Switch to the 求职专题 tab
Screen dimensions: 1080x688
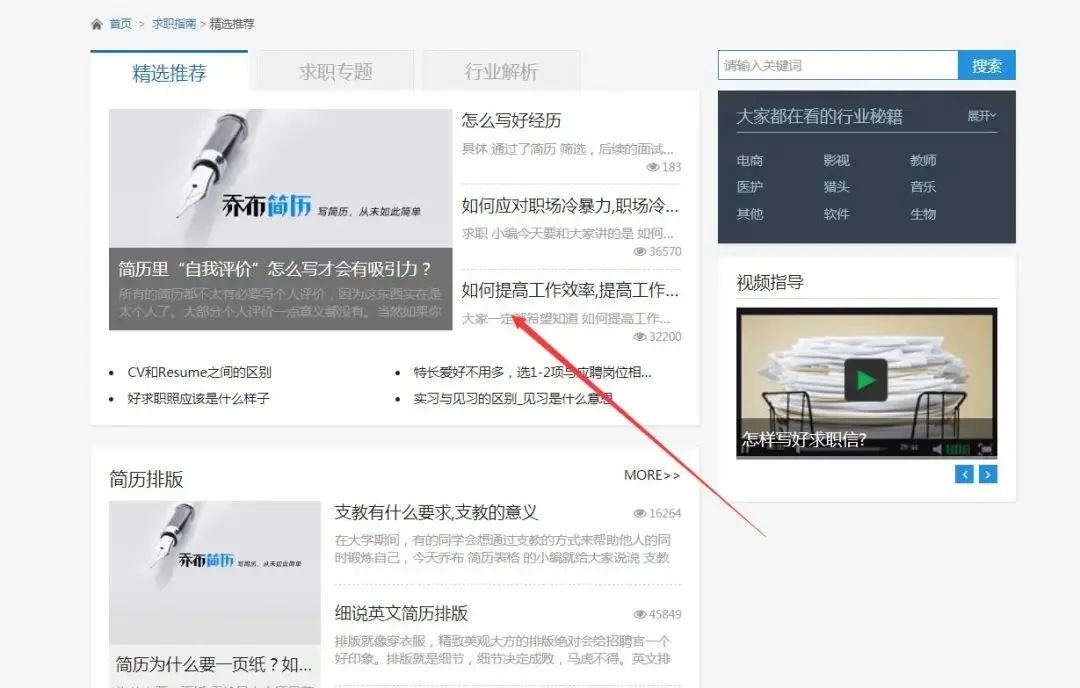335,72
